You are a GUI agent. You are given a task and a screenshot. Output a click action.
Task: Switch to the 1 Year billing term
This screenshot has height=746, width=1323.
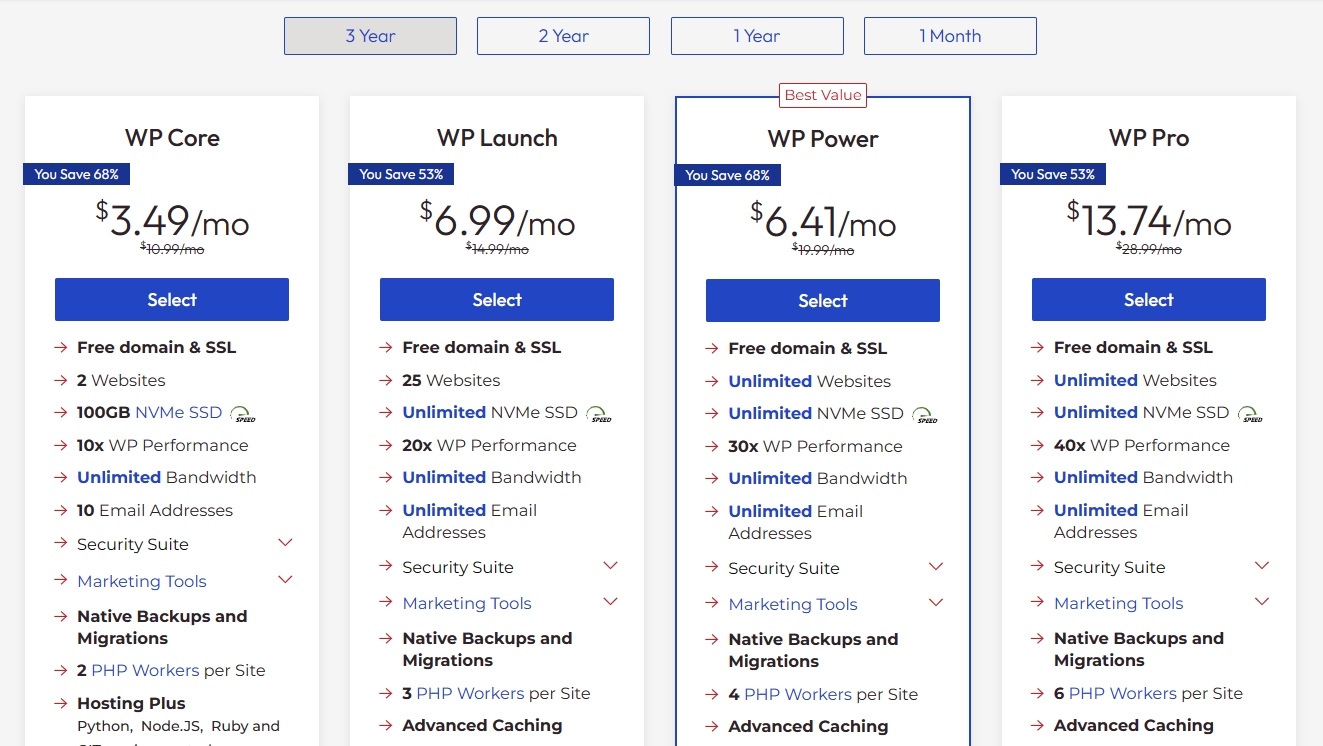click(x=757, y=36)
